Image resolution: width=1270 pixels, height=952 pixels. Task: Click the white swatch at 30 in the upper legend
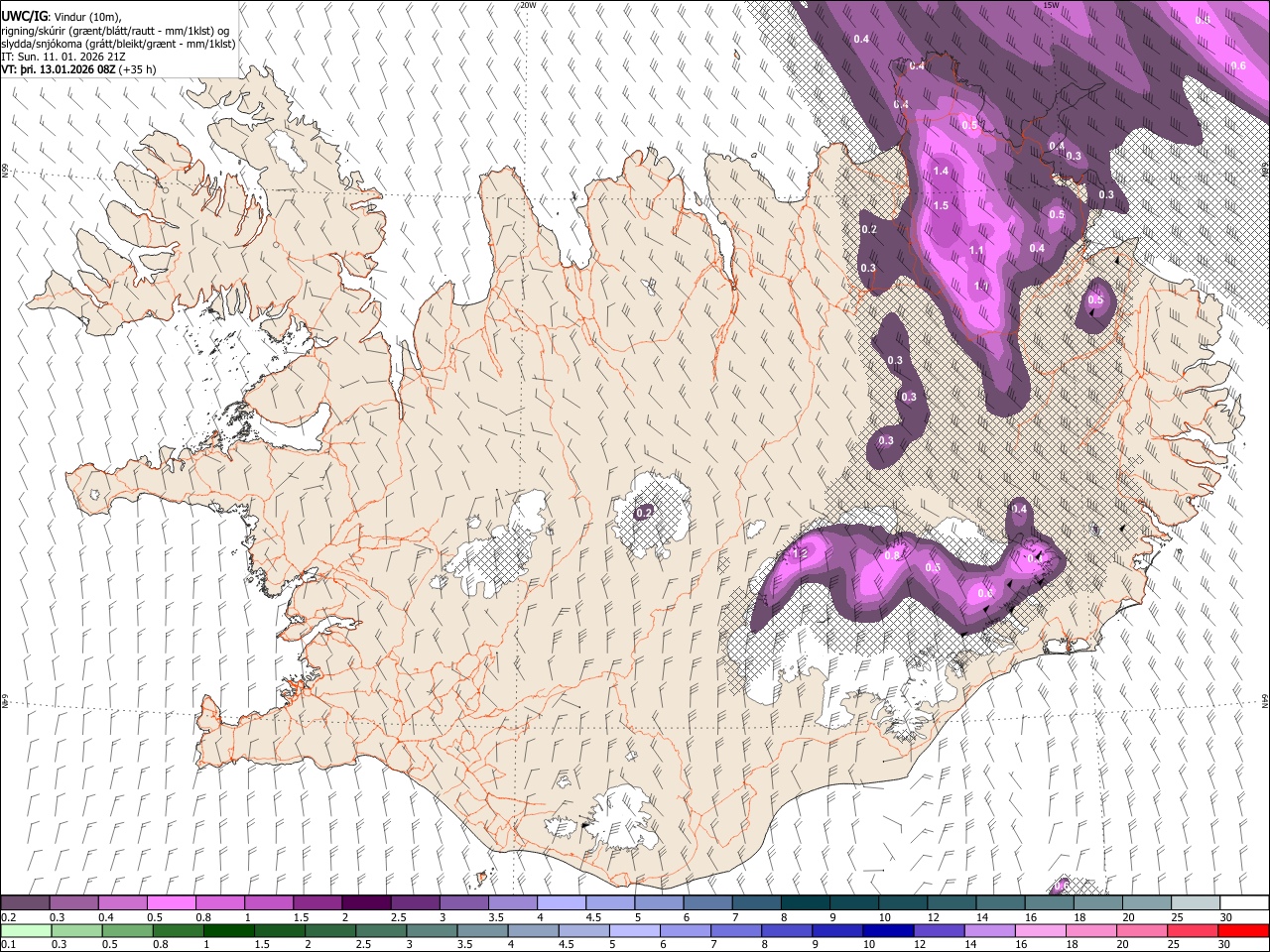click(x=1245, y=902)
